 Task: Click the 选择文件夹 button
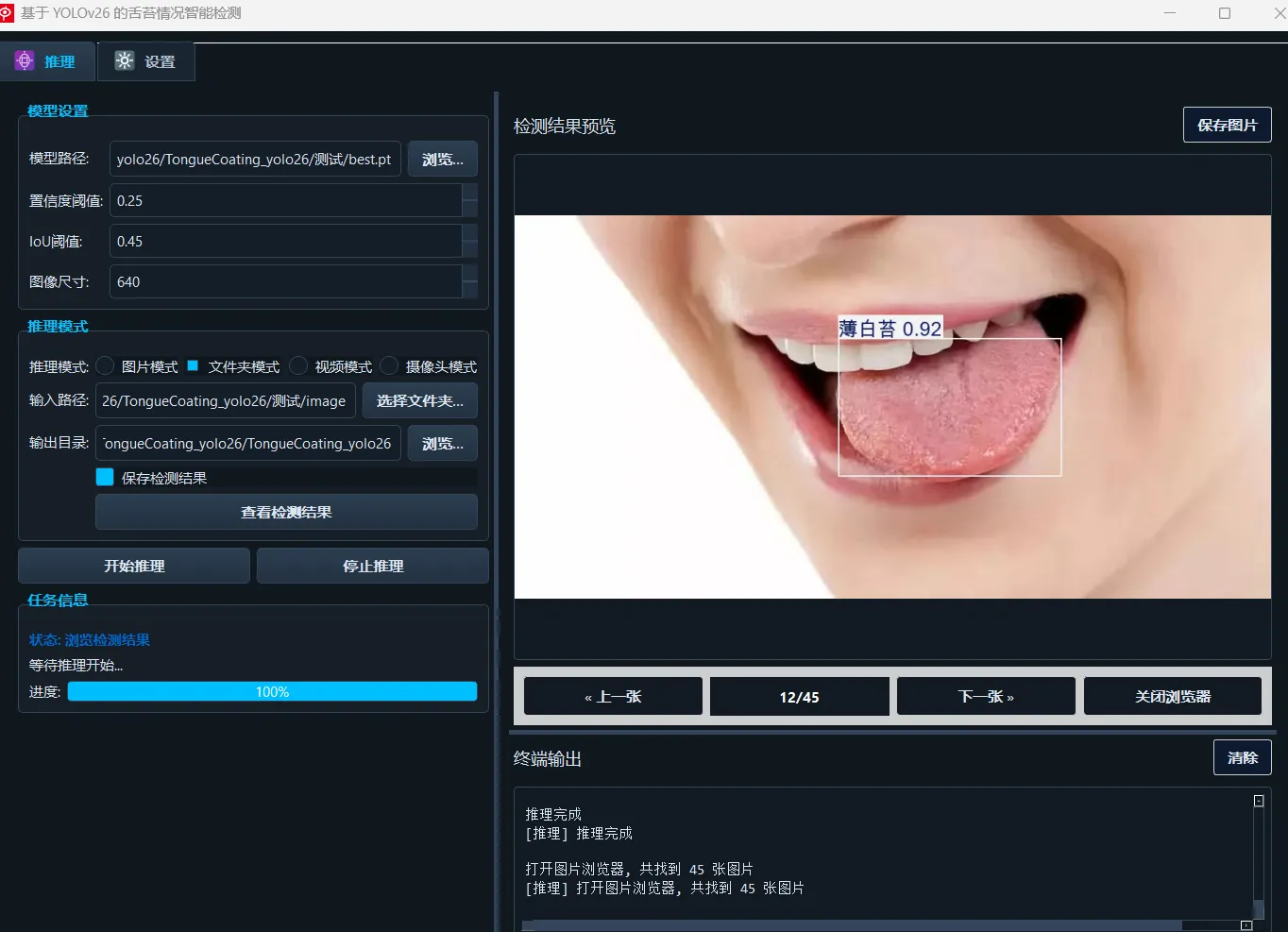420,400
